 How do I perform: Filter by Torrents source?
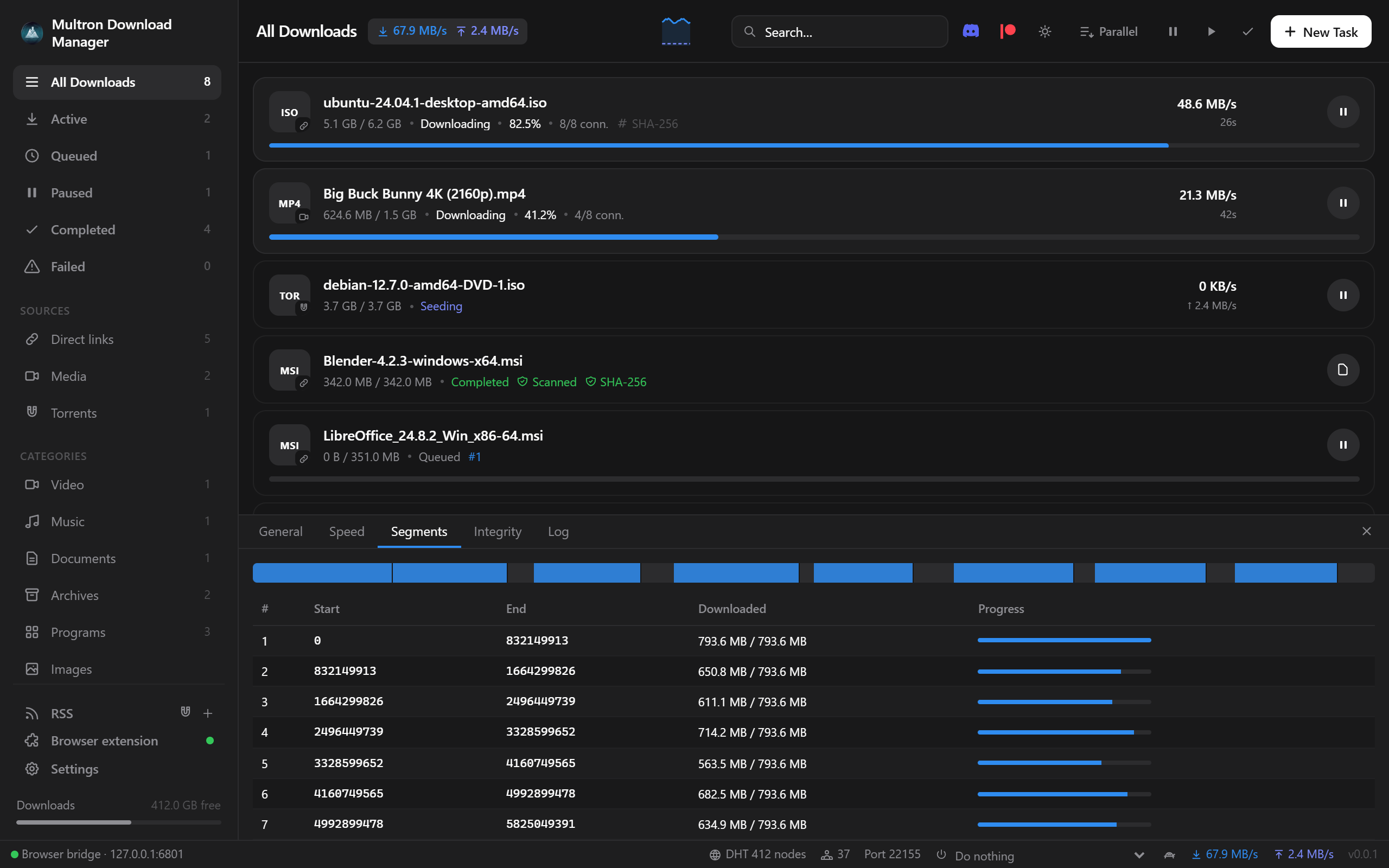117,413
